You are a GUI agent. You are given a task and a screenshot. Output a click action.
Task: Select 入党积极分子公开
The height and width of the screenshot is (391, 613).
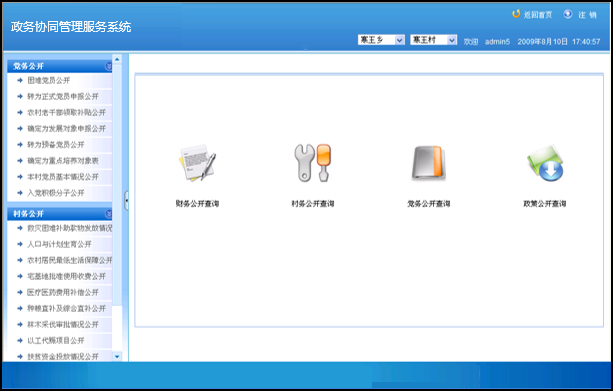[x=56, y=193]
